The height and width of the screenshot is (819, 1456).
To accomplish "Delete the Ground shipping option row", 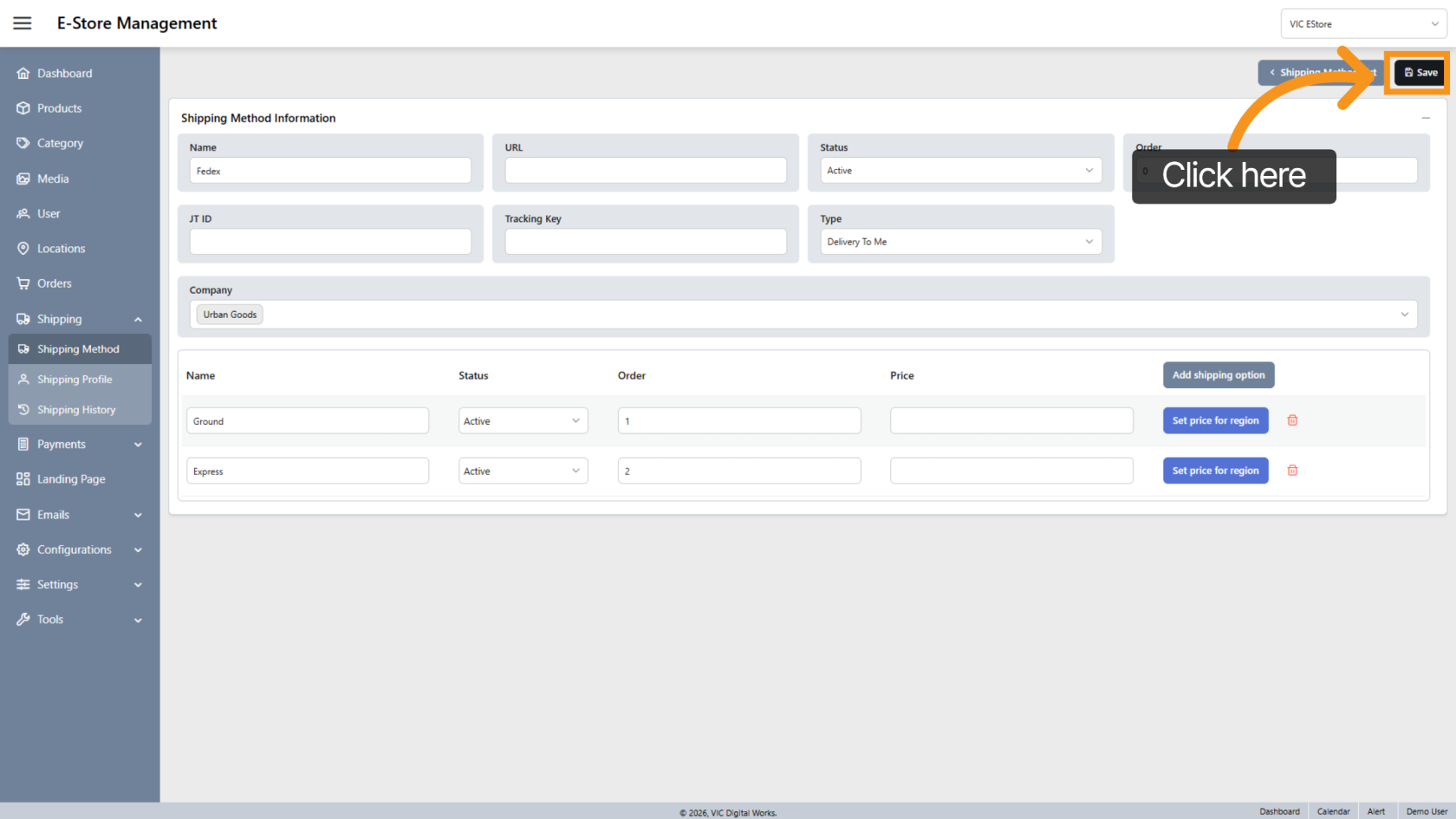I will coord(1292,420).
